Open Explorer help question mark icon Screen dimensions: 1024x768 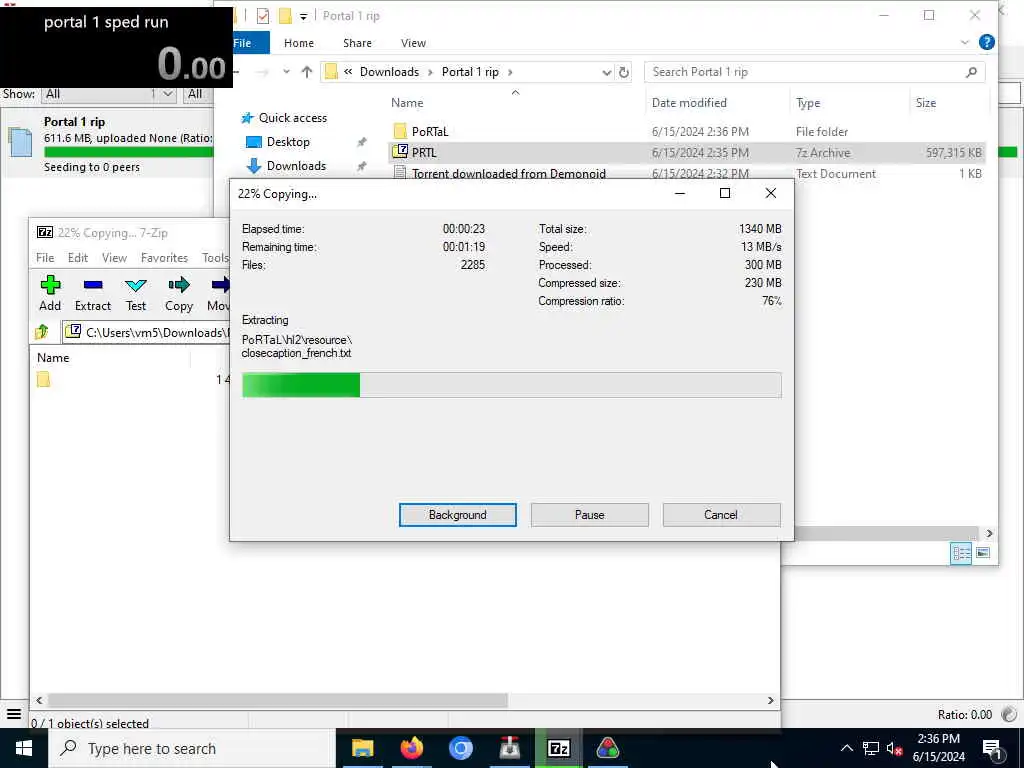point(987,42)
